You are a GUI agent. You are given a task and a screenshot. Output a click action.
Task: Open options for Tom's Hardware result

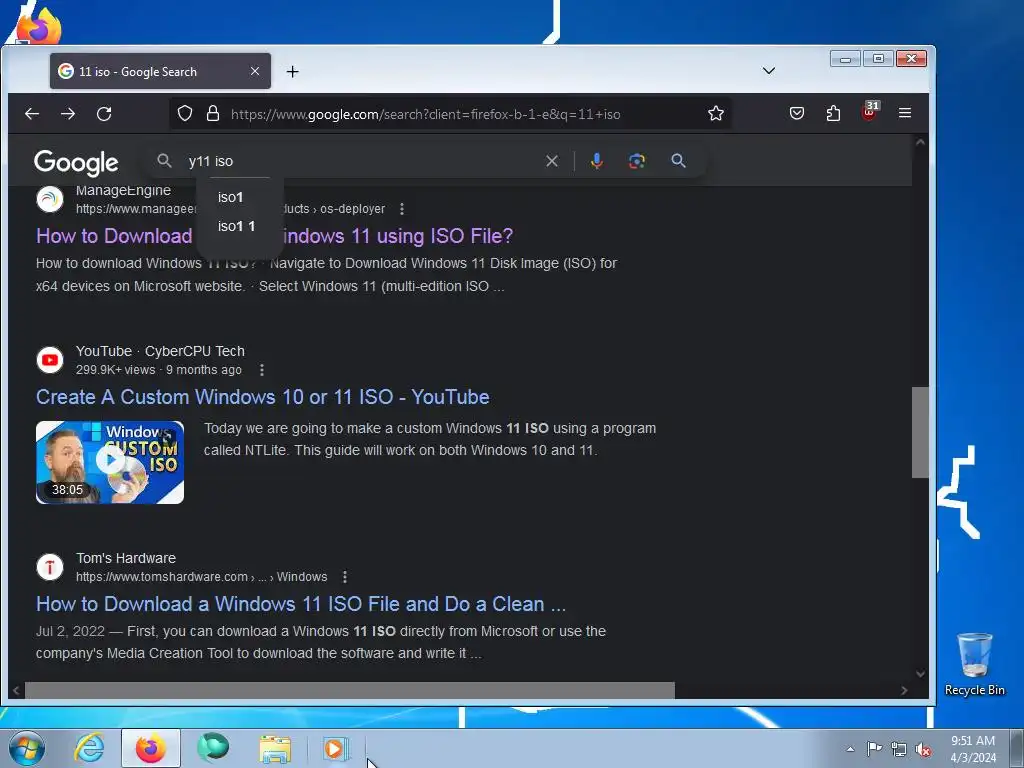point(345,577)
